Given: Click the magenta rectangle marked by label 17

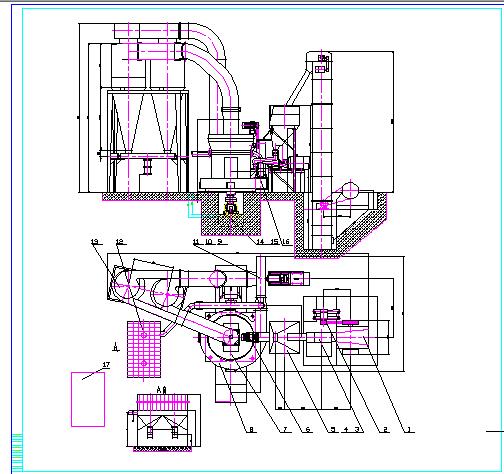Looking at the screenshot, I should pyautogui.click(x=88, y=399).
